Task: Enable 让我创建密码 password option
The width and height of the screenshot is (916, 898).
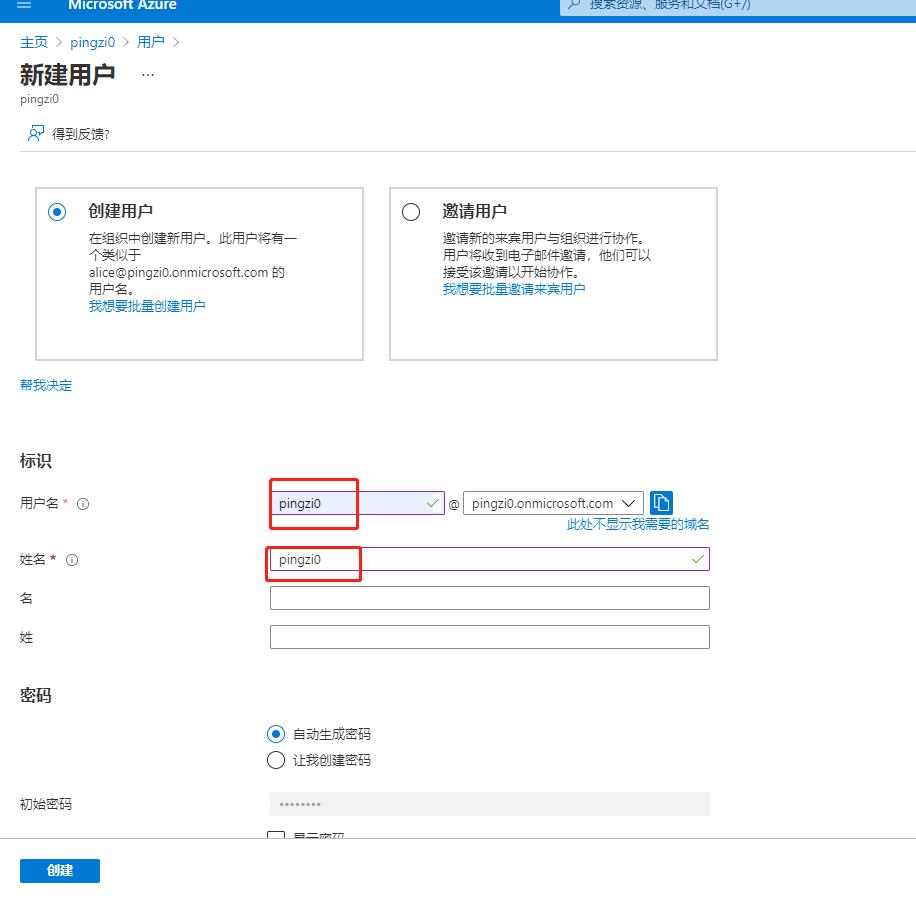Action: pos(276,760)
